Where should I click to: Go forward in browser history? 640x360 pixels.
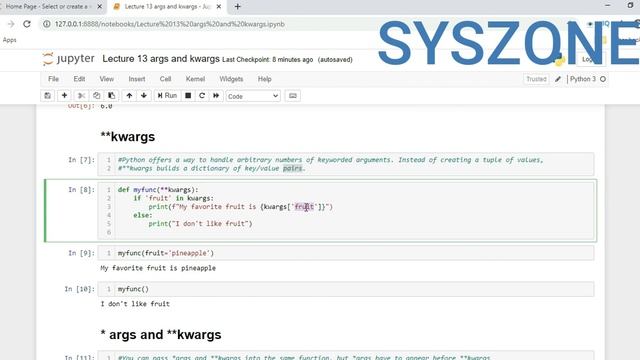[x=11, y=24]
